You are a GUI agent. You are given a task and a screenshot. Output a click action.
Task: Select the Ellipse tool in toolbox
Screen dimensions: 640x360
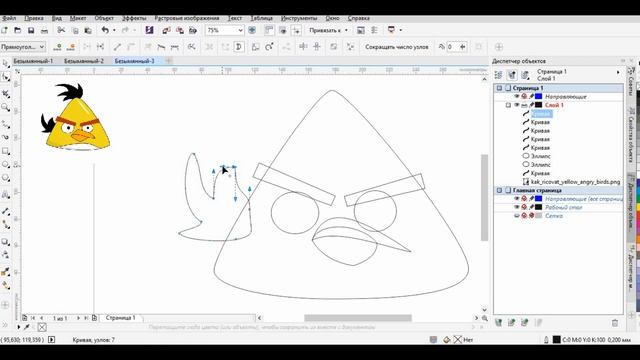(x=5, y=164)
